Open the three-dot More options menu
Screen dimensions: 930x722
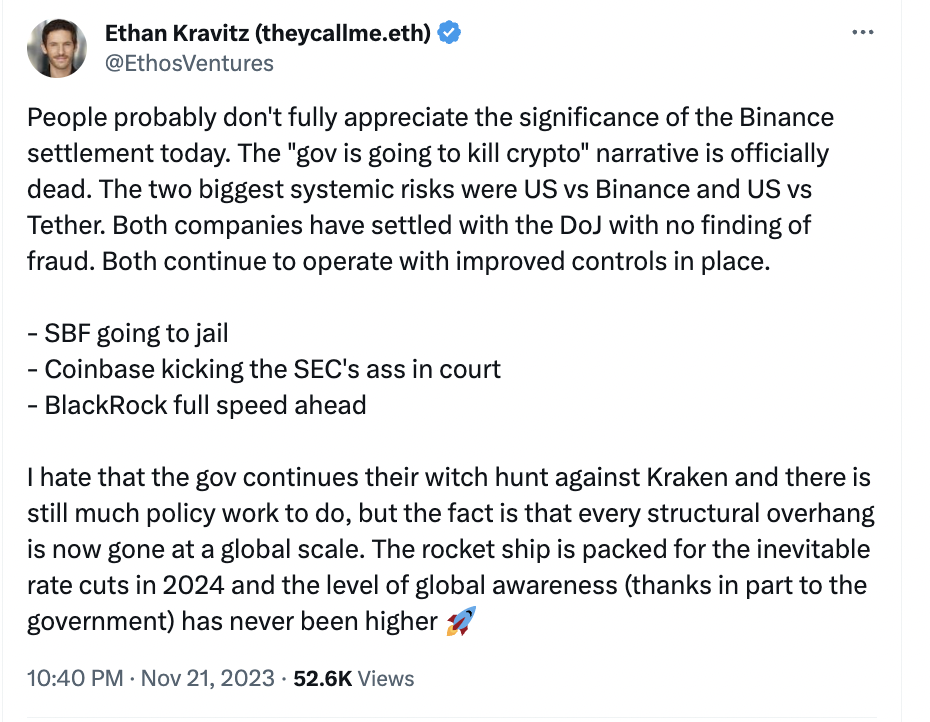point(862,32)
